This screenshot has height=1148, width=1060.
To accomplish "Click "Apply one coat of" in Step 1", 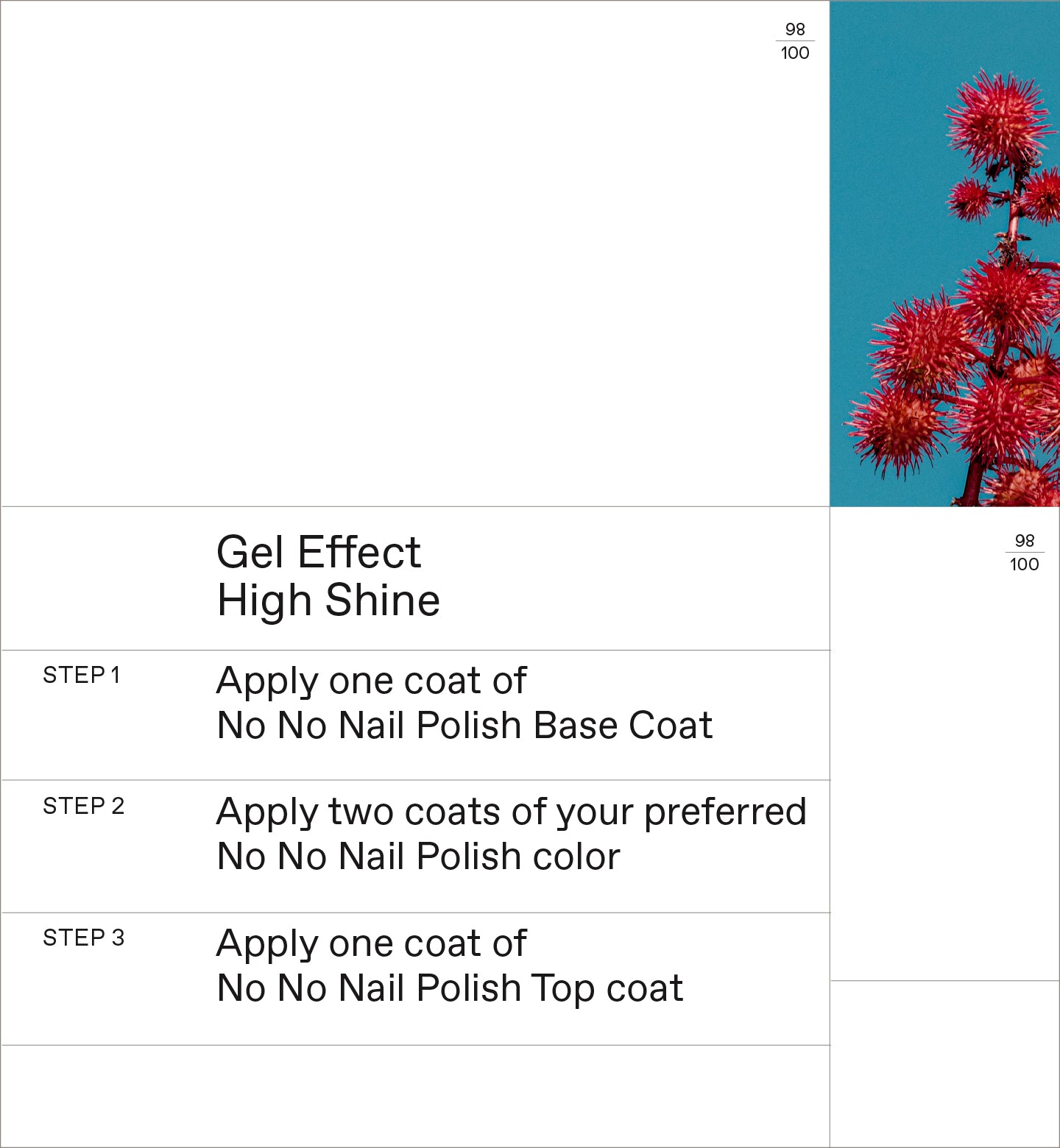I will 371,681.
